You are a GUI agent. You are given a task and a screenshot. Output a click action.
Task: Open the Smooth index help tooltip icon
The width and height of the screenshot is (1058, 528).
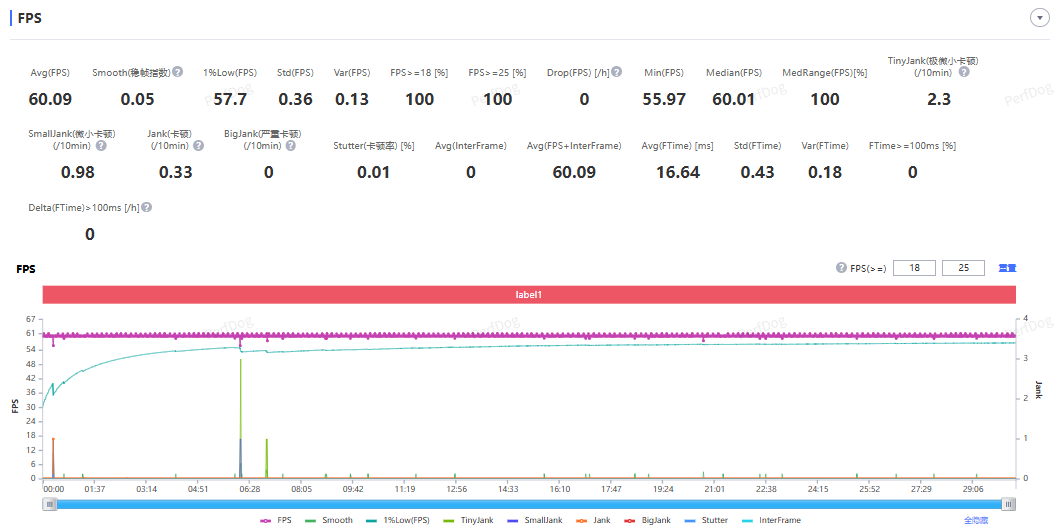[x=177, y=71]
